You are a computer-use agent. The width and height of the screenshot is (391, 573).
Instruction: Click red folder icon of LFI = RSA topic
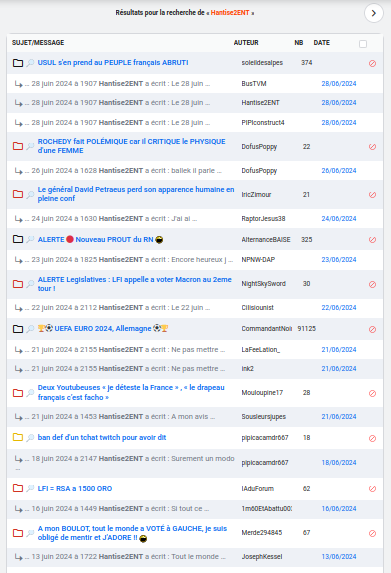click(18, 488)
